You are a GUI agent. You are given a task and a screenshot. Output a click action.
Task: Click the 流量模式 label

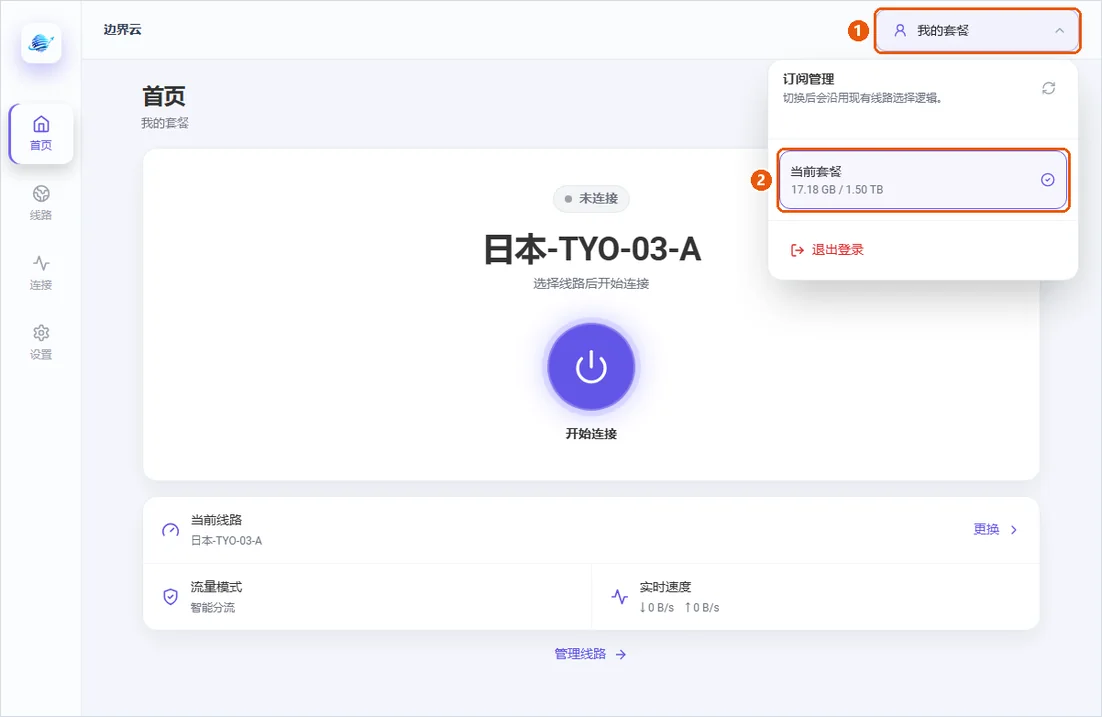coord(216,587)
